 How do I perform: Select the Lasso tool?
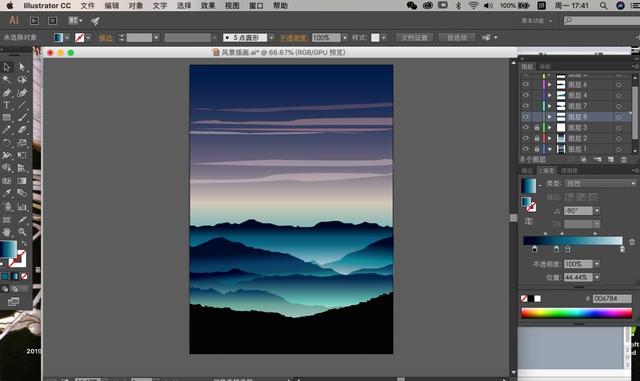point(22,80)
